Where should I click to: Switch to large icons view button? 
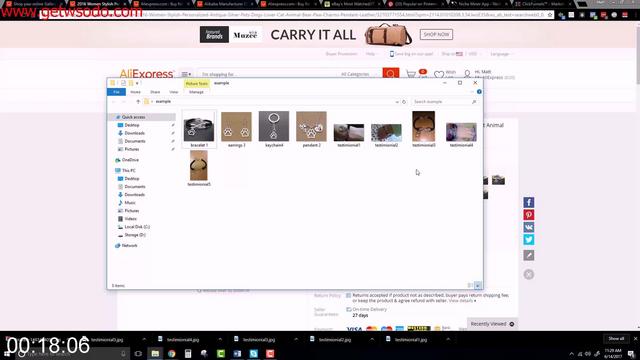point(478,285)
